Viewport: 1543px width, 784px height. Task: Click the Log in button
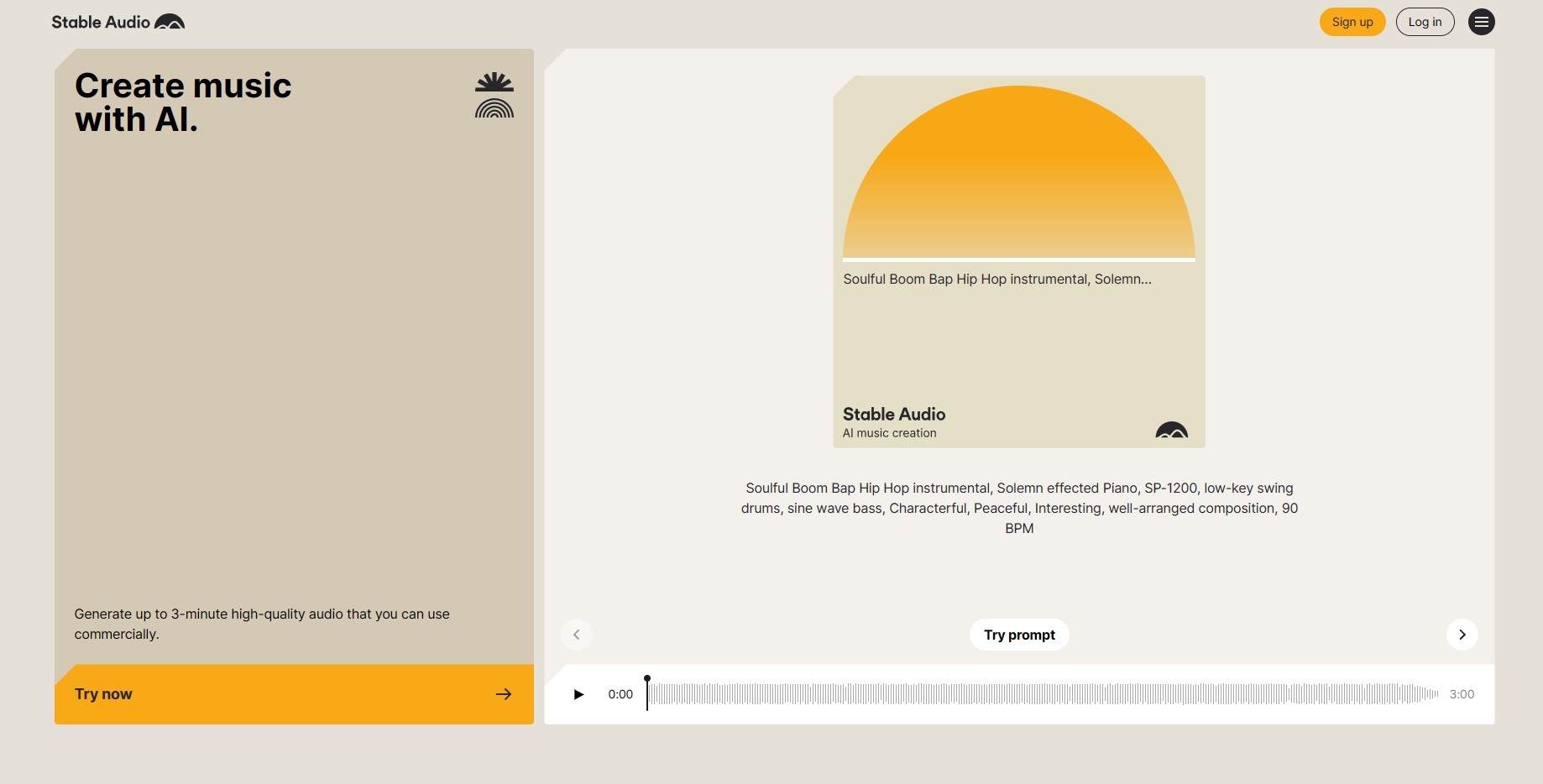(x=1425, y=22)
